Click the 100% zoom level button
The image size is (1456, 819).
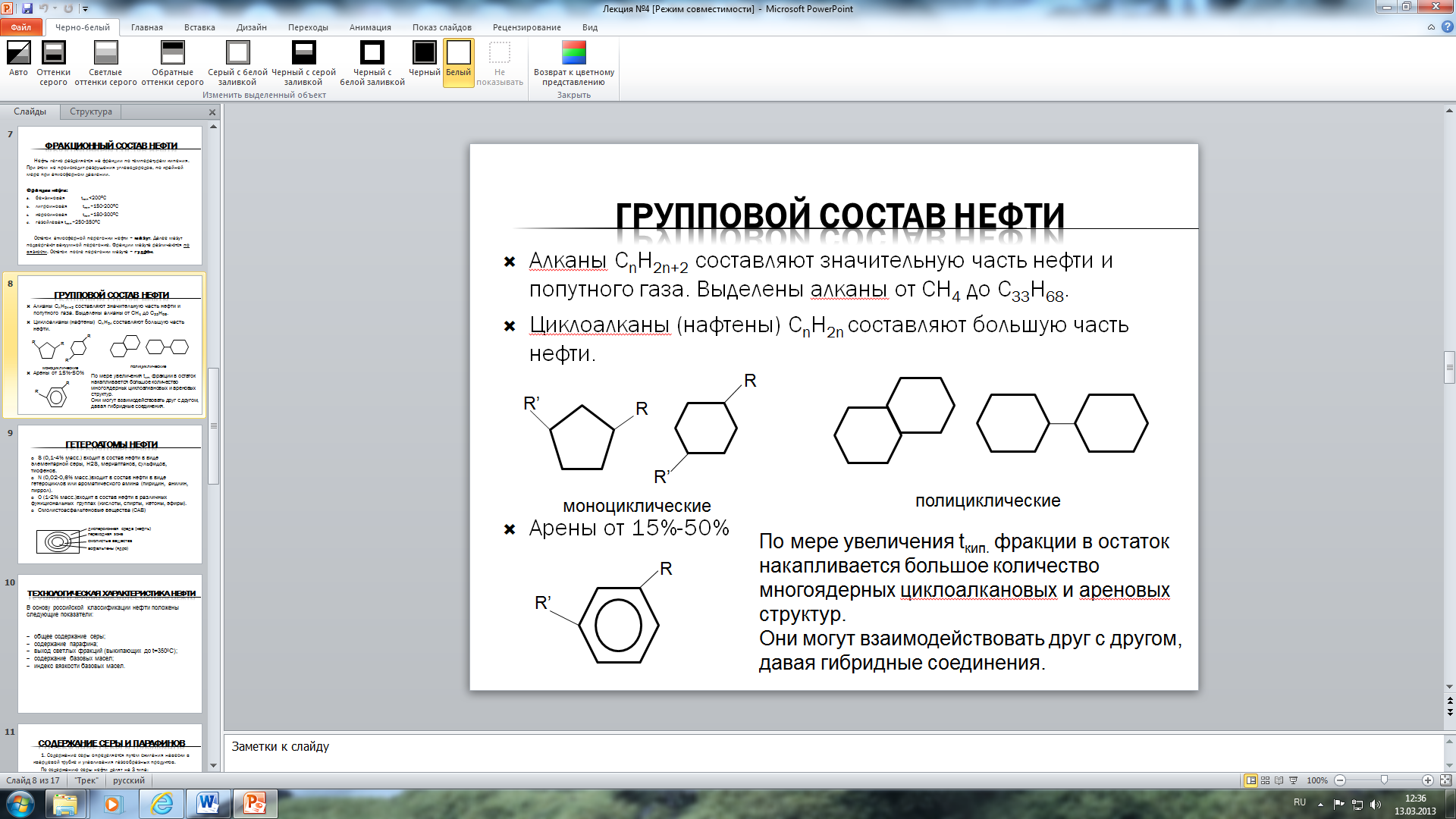pyautogui.click(x=1317, y=780)
